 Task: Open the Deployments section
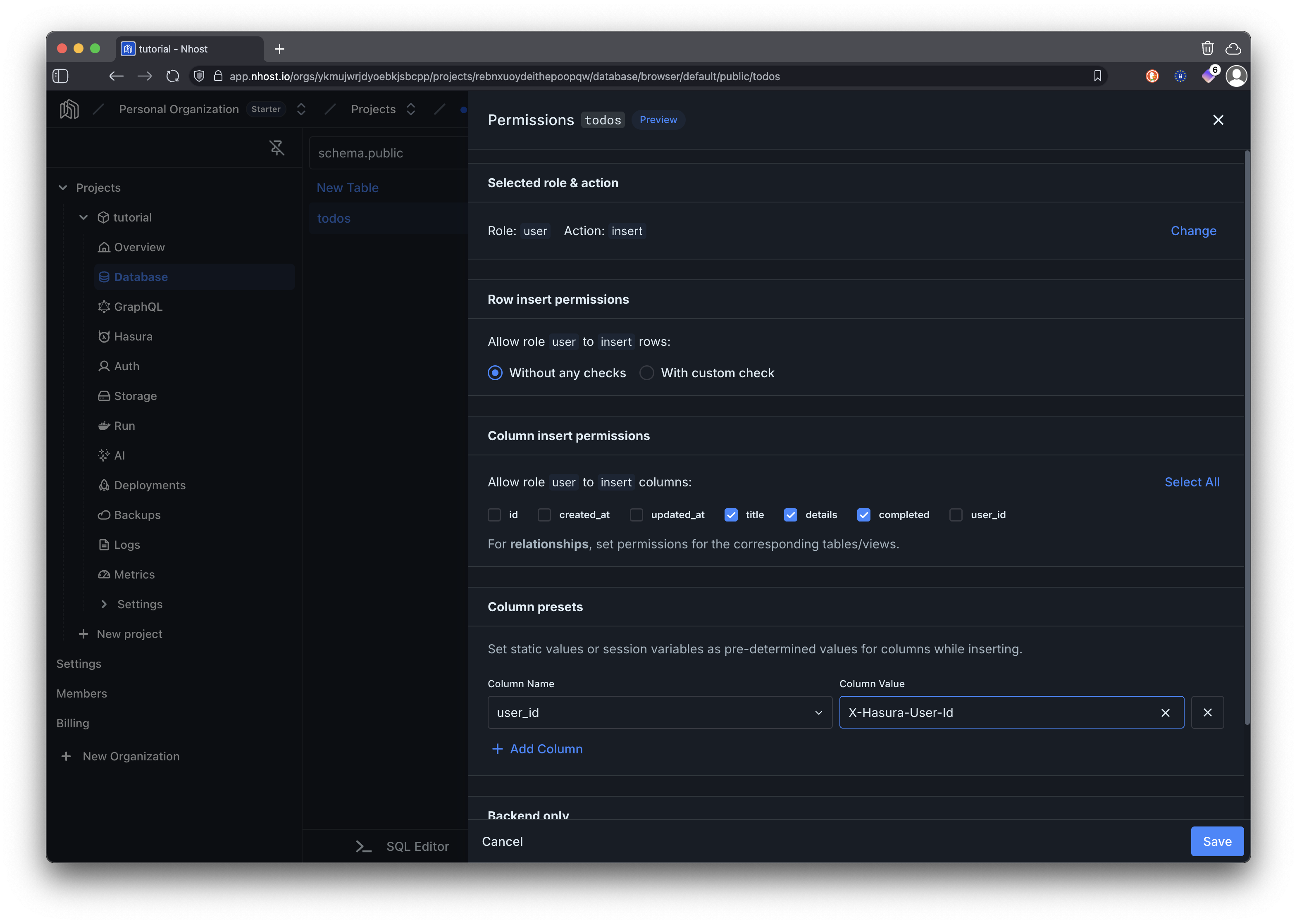click(149, 485)
